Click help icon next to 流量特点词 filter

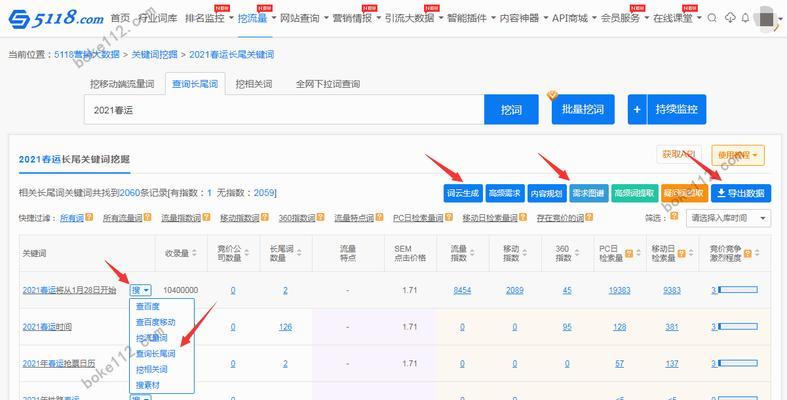[379, 217]
